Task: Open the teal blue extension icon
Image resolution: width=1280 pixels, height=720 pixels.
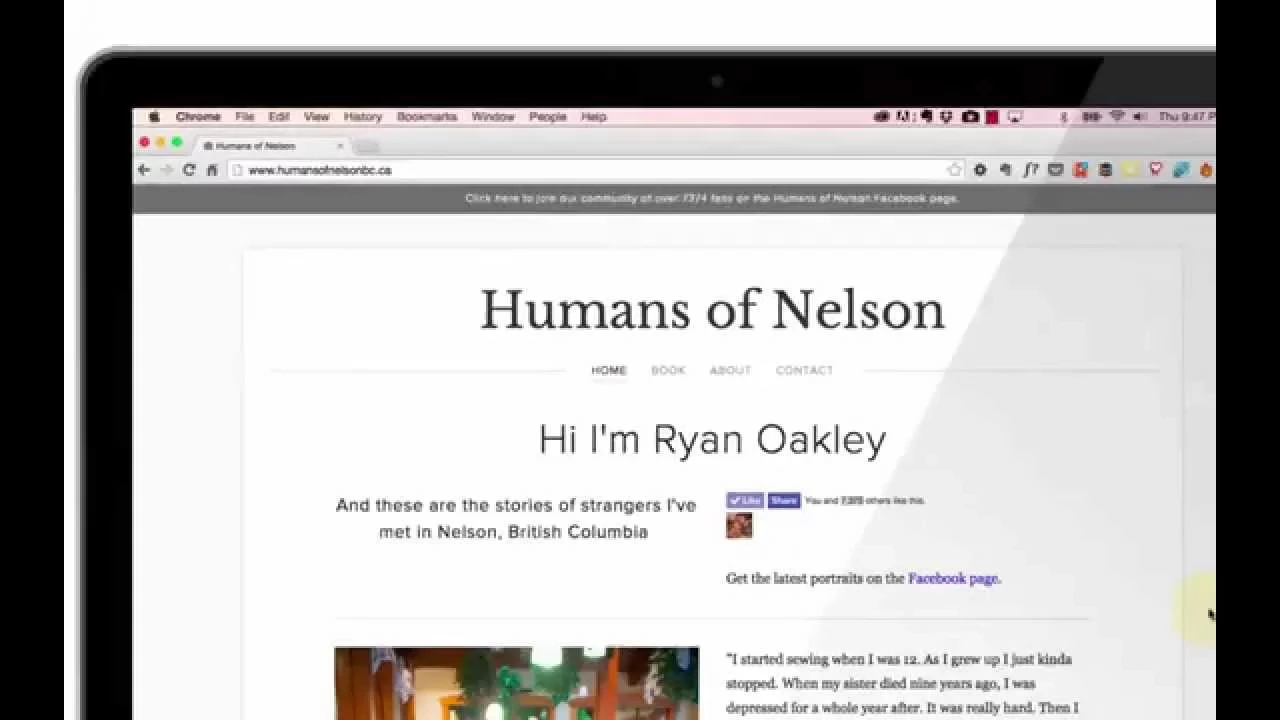Action: point(1181,170)
